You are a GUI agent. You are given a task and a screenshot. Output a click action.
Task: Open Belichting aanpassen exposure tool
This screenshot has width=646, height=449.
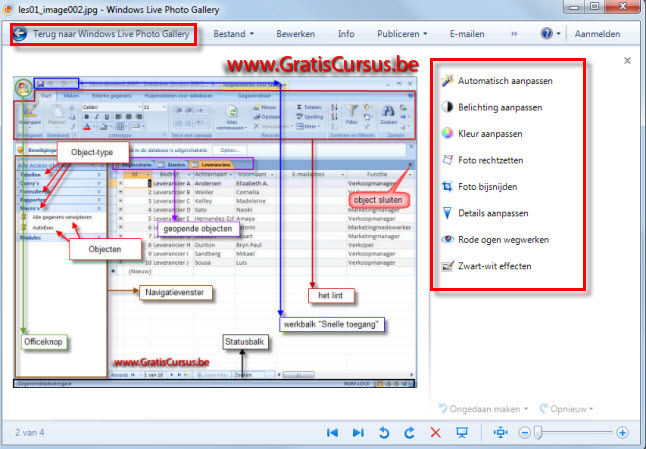[x=492, y=107]
